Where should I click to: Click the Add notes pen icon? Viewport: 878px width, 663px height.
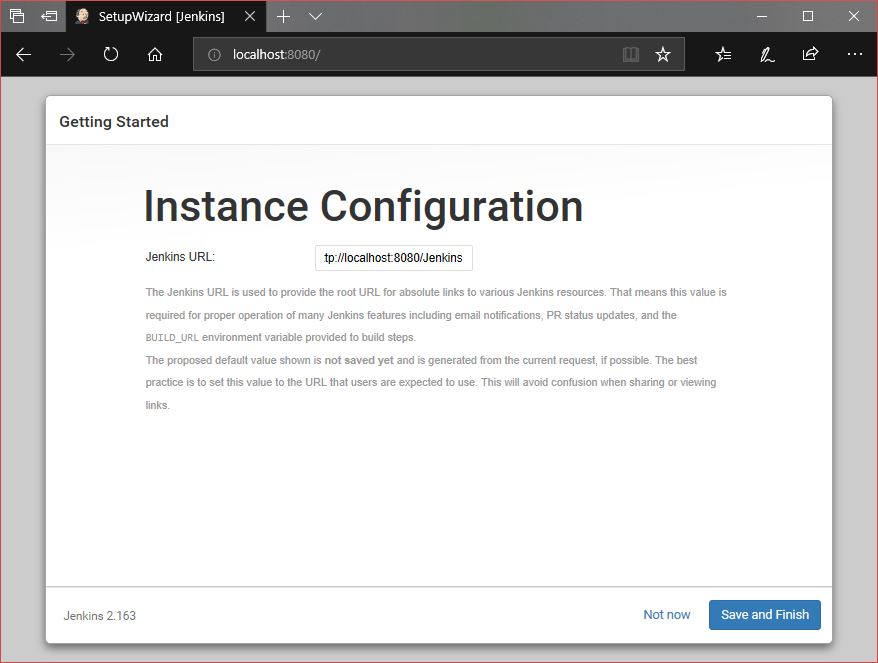(x=767, y=55)
